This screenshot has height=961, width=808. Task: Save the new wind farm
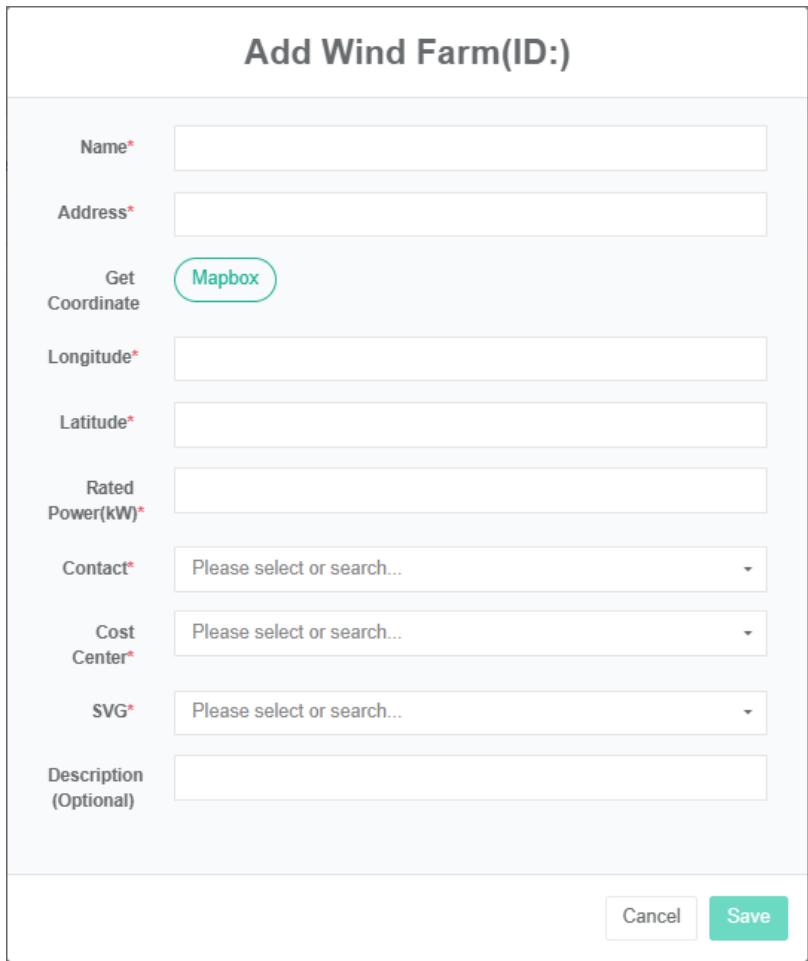point(748,916)
